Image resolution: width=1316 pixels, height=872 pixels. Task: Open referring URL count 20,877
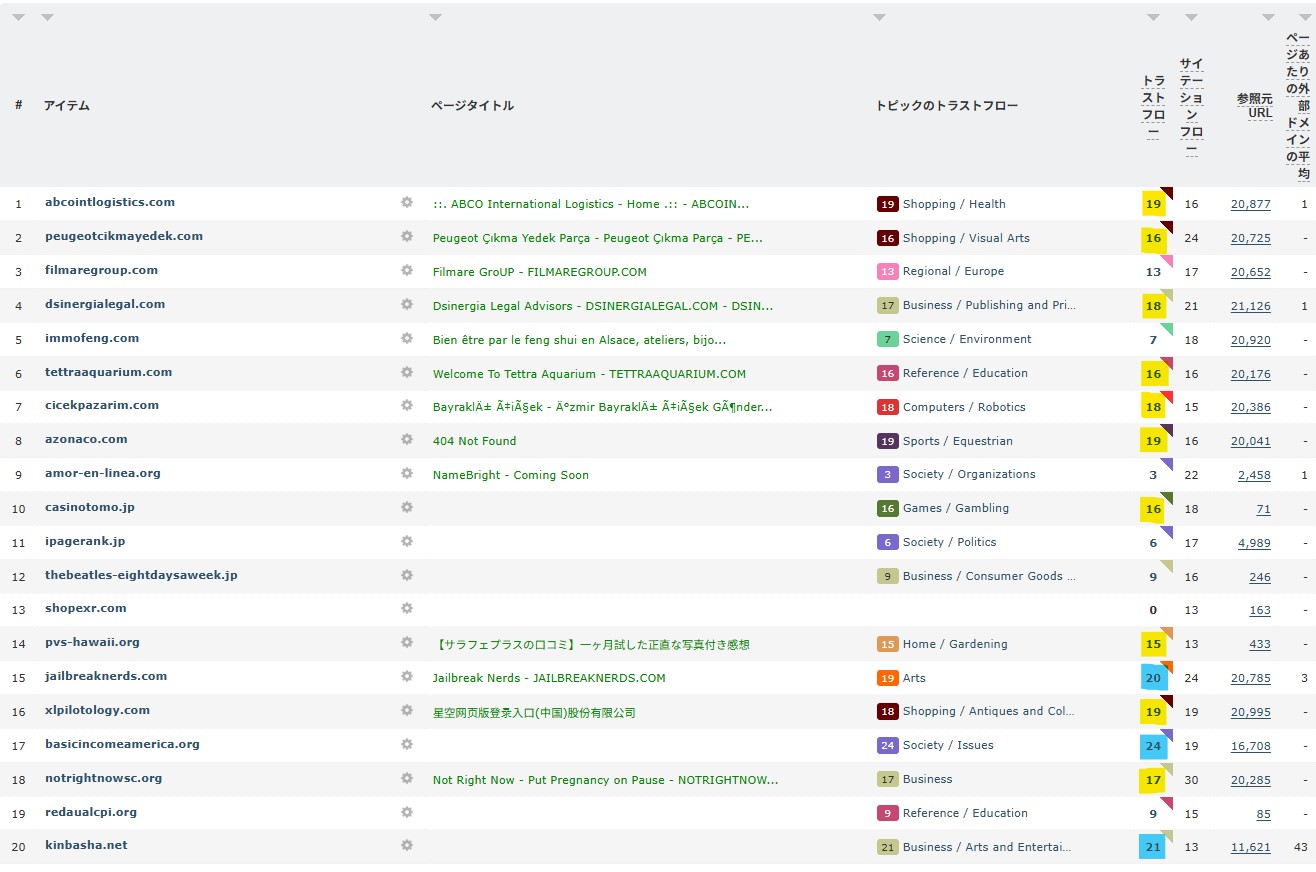1251,204
